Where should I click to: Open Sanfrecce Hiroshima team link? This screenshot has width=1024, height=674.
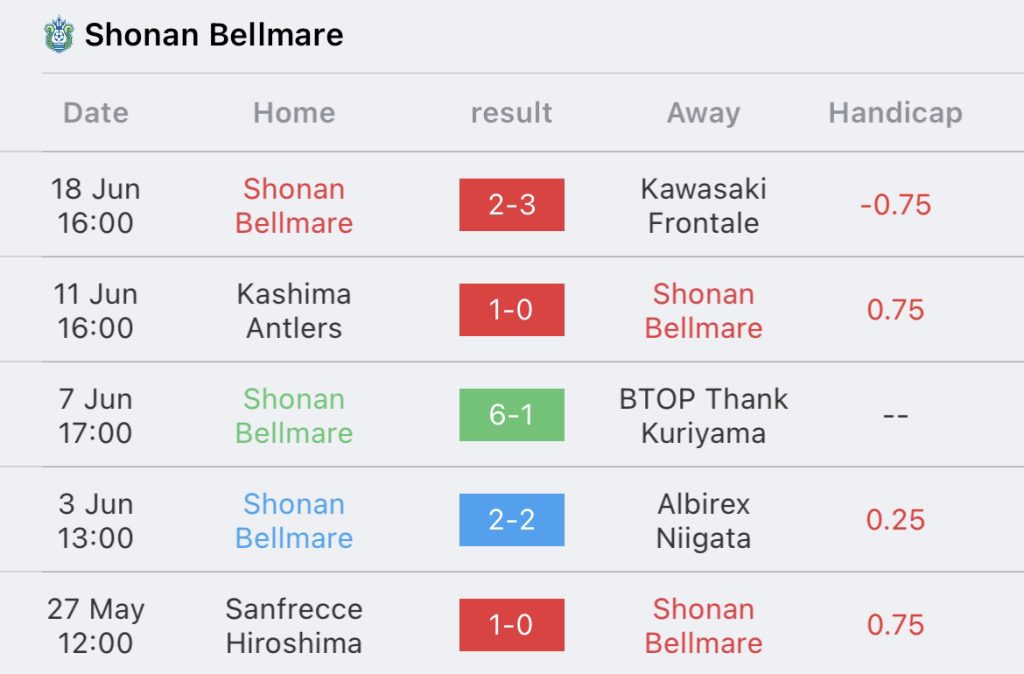coord(294,626)
